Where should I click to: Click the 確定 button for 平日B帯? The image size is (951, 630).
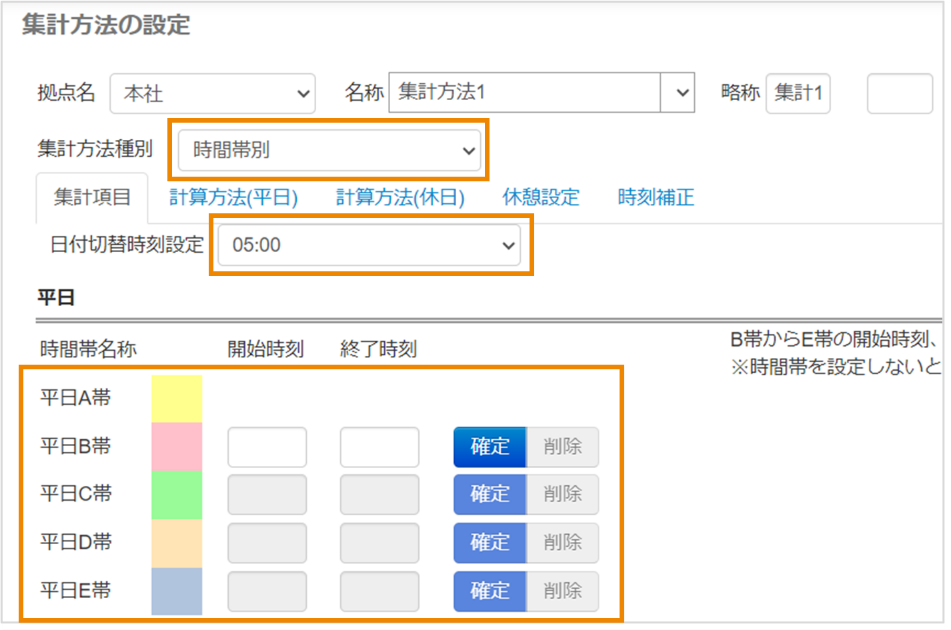click(x=490, y=447)
